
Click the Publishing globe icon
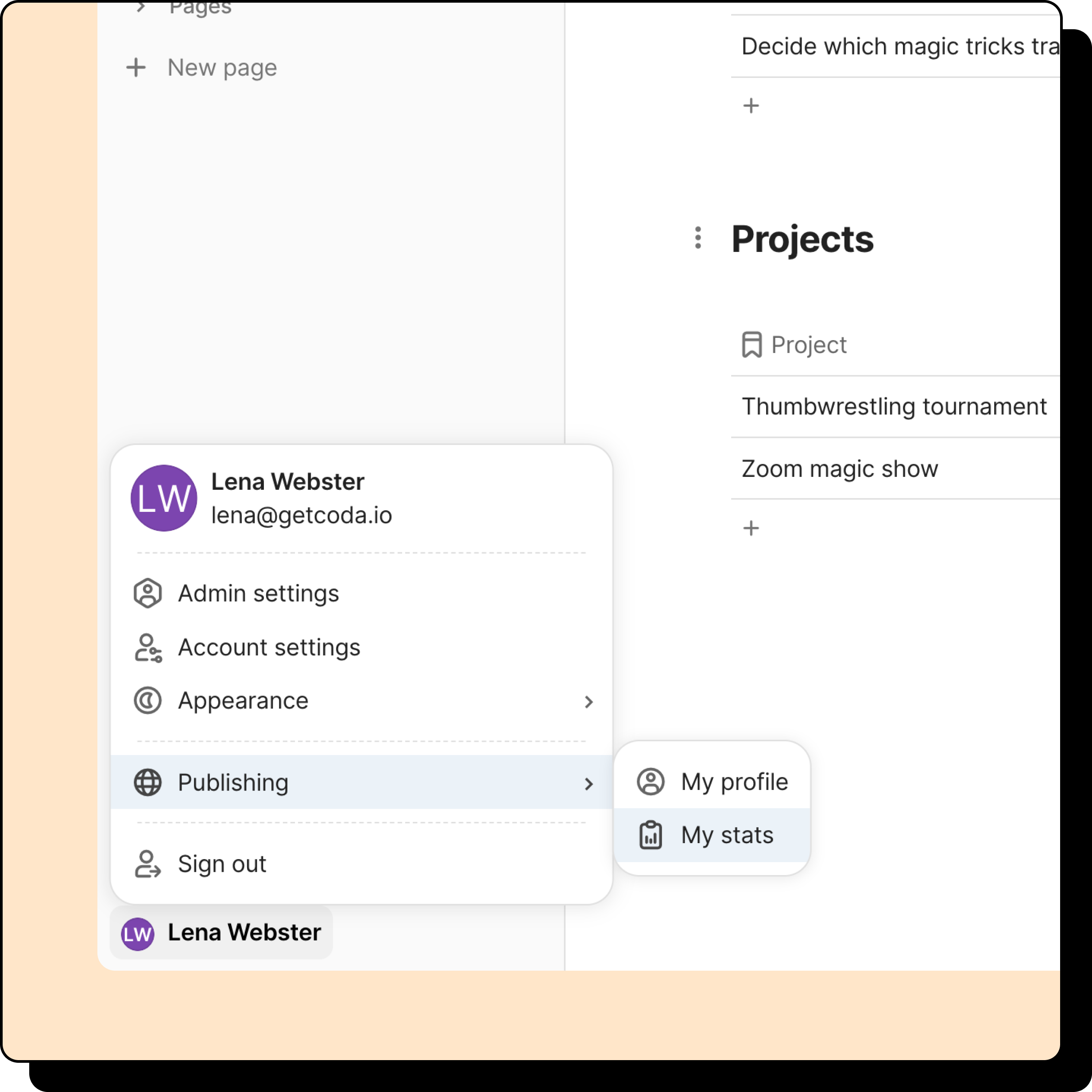[147, 783]
